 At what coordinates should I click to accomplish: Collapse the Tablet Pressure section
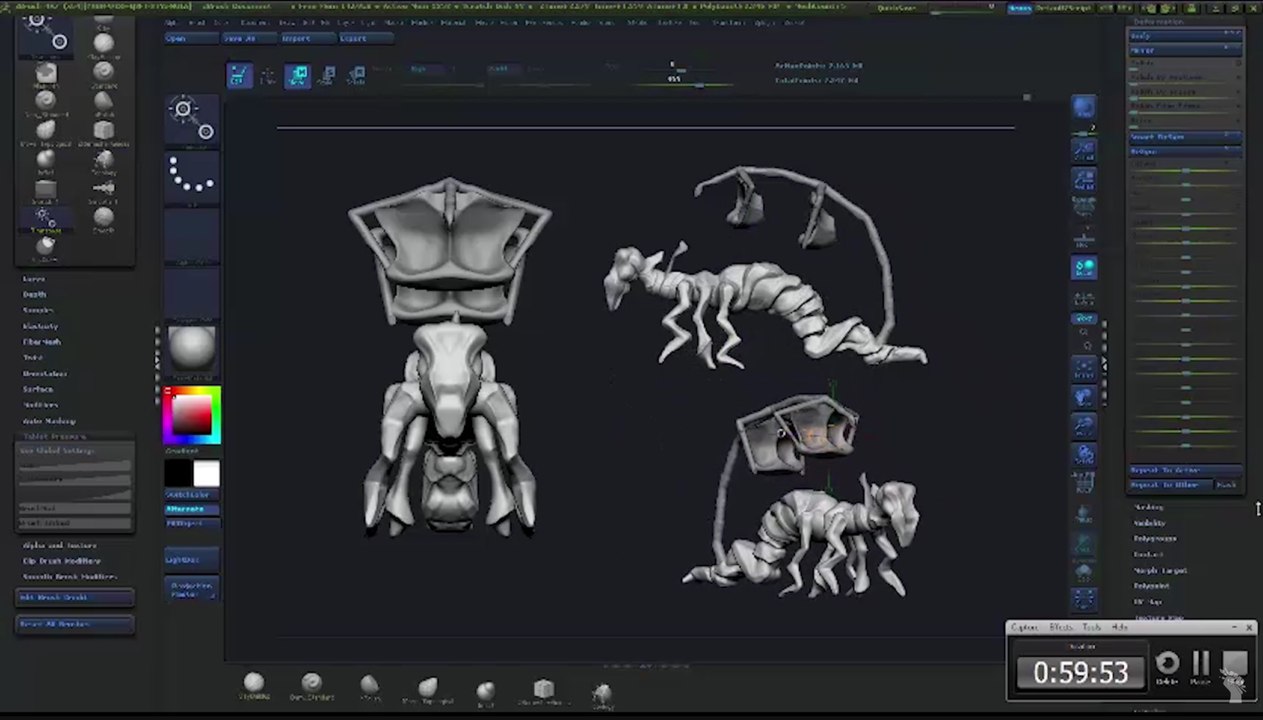54,436
